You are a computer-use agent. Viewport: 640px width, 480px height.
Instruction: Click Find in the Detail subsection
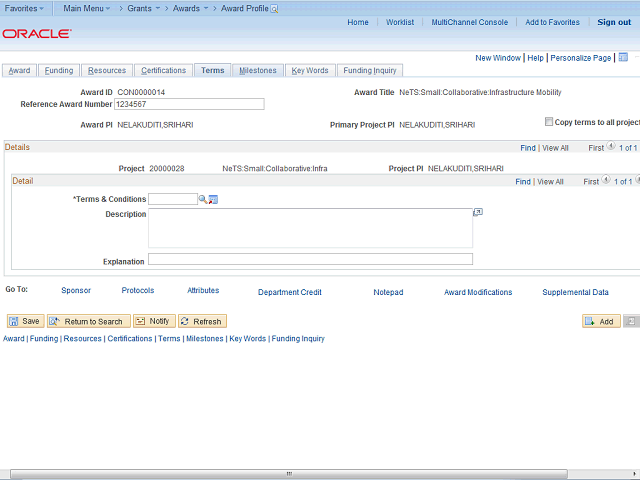(523, 182)
